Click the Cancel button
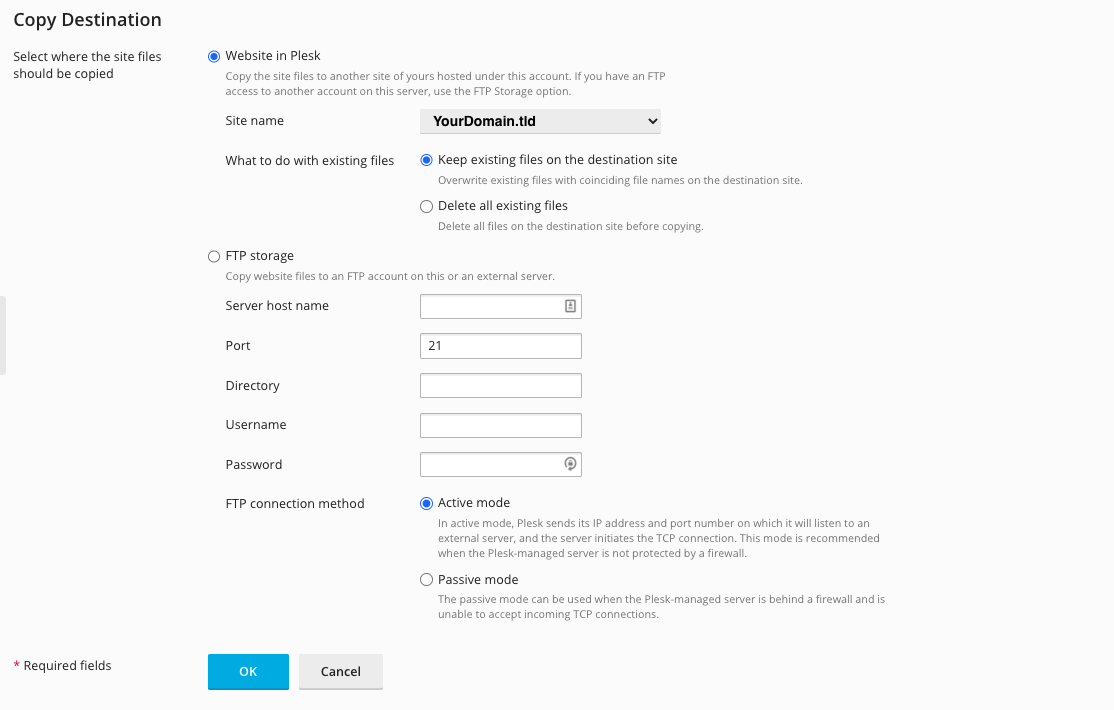Viewport: 1114px width, 710px height. (340, 672)
